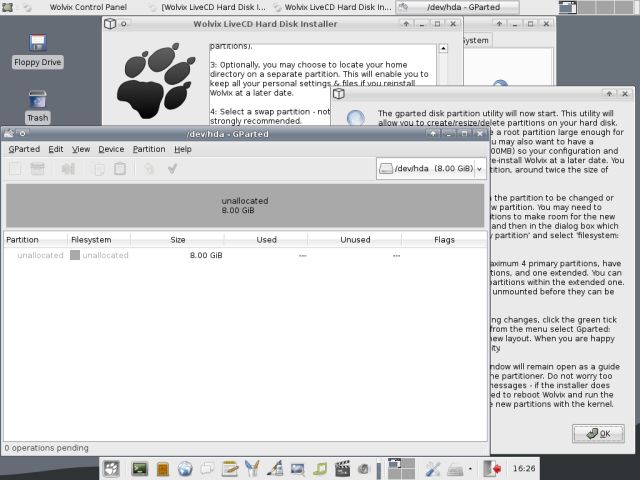Click the shade-up button of GParted titlebar

[433, 133]
